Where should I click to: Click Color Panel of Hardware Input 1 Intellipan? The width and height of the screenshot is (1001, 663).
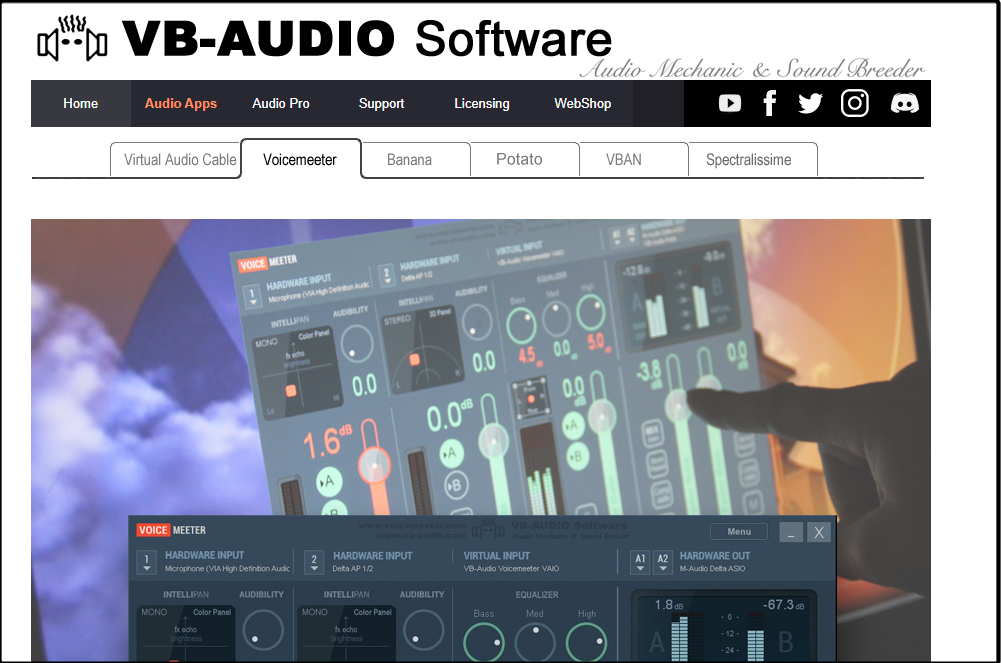point(212,612)
